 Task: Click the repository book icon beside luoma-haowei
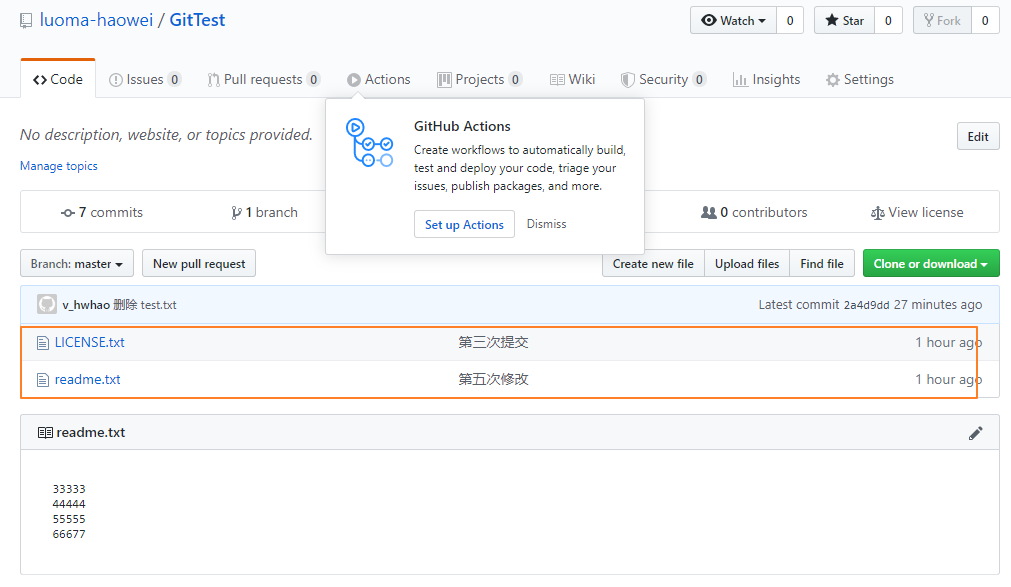(x=26, y=21)
